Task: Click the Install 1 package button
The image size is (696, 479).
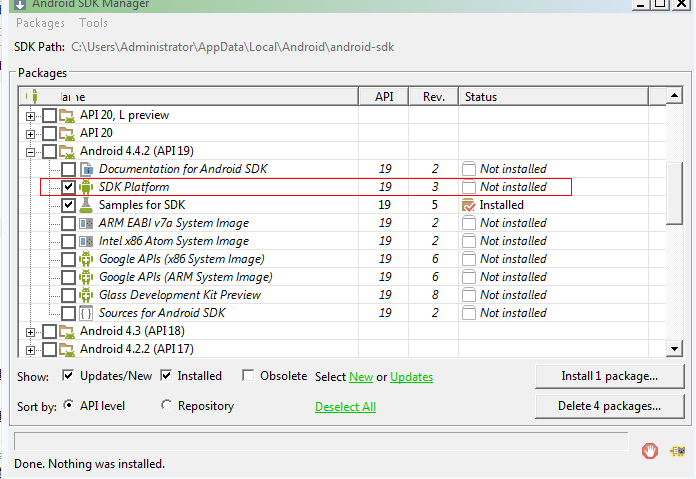Action: 609,376
